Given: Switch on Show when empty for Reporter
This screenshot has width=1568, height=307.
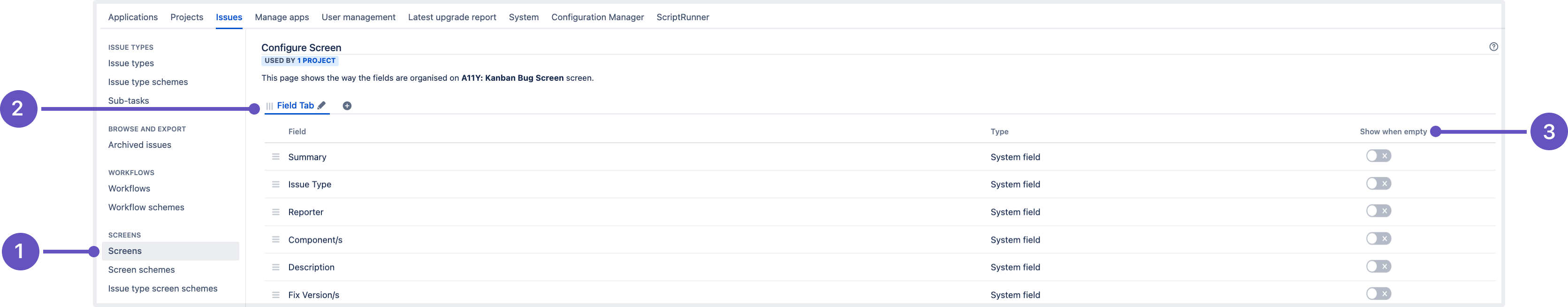Looking at the screenshot, I should [x=1378, y=211].
